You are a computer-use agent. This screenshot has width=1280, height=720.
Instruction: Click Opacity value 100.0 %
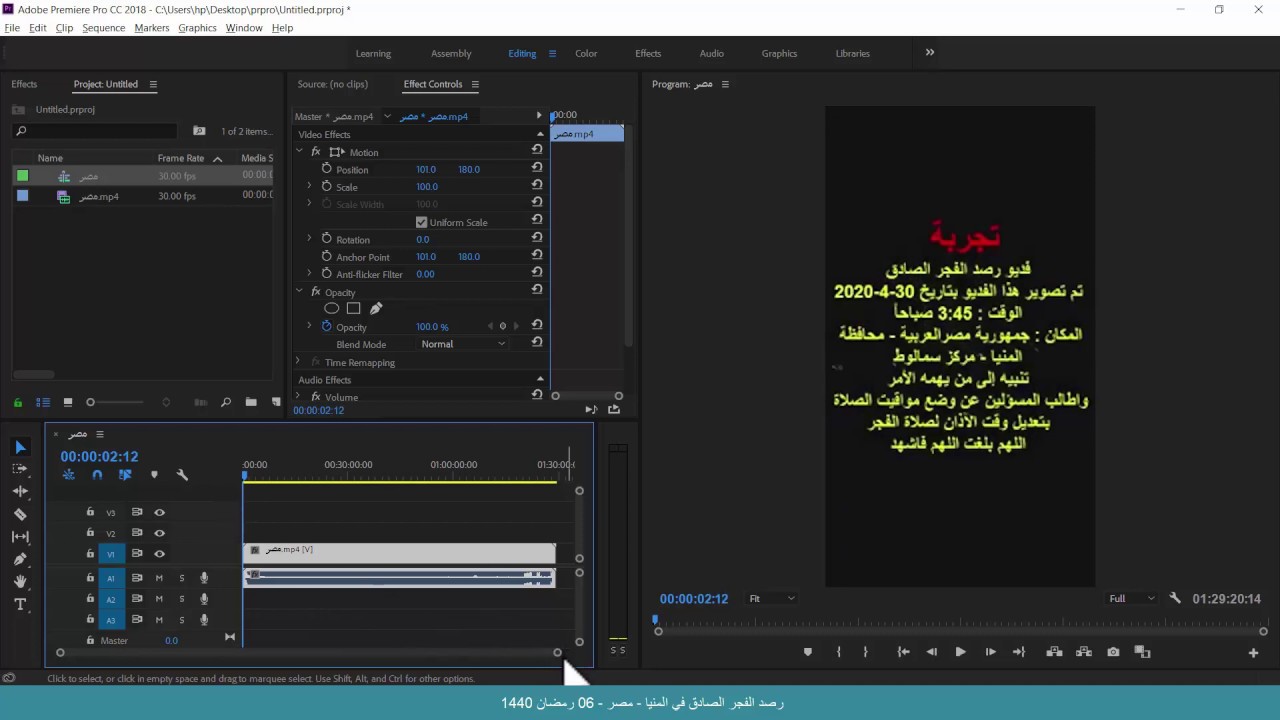point(432,327)
